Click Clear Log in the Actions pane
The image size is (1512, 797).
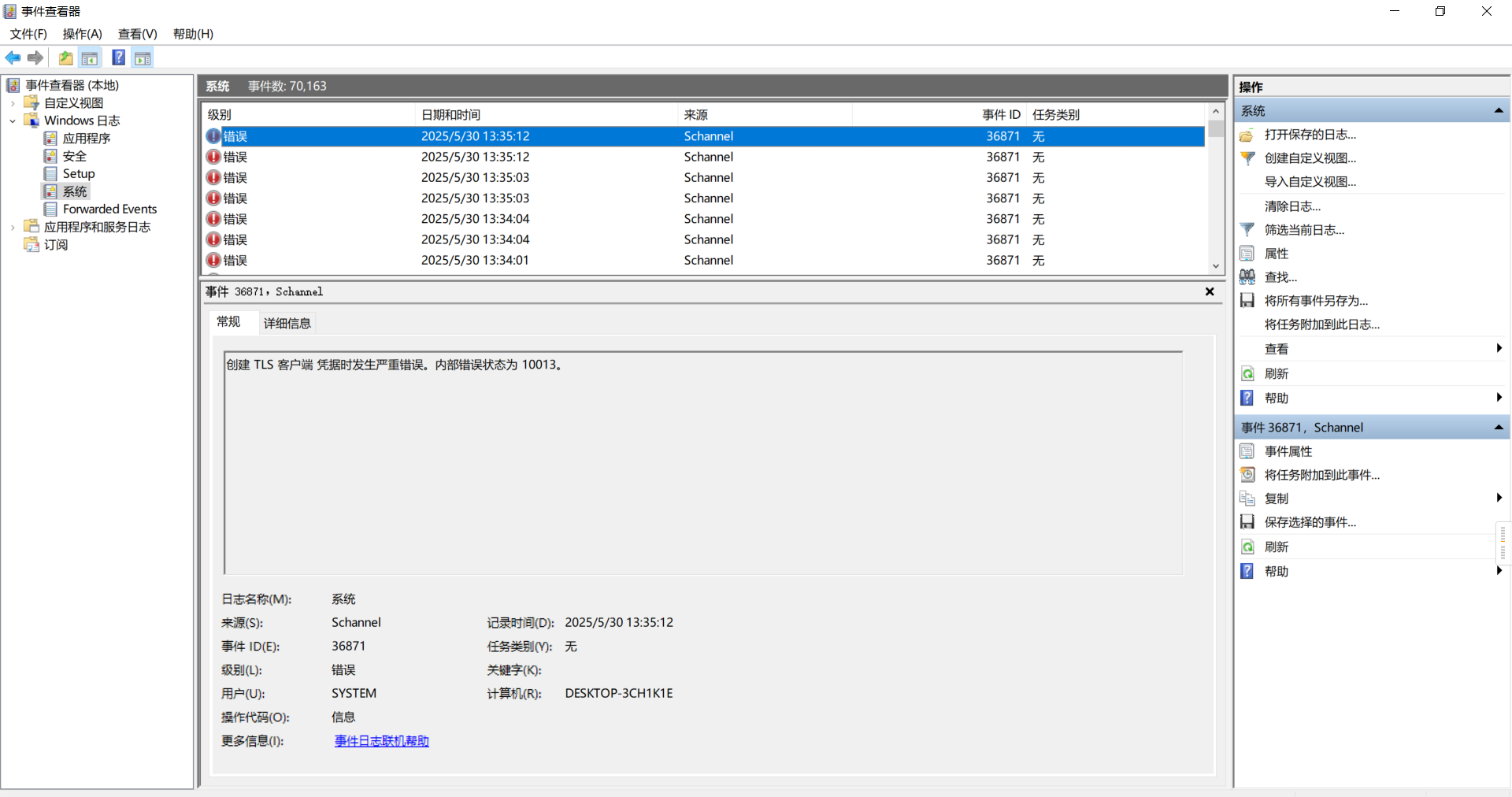[x=1292, y=206]
